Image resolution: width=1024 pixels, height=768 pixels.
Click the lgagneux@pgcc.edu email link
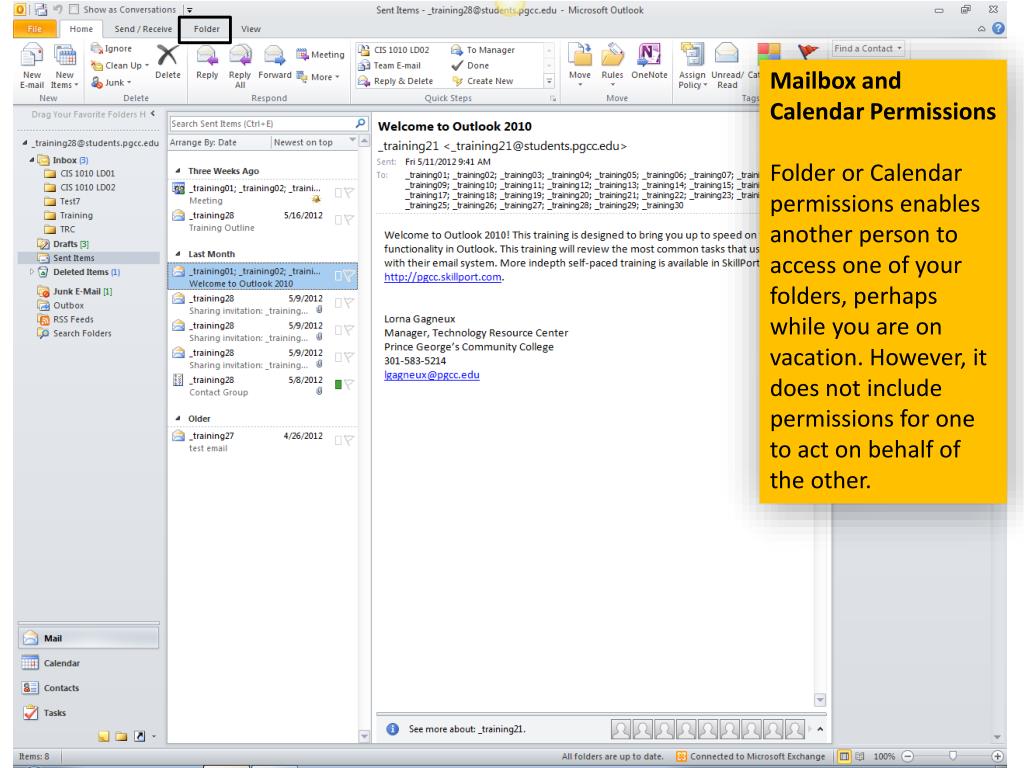(432, 375)
